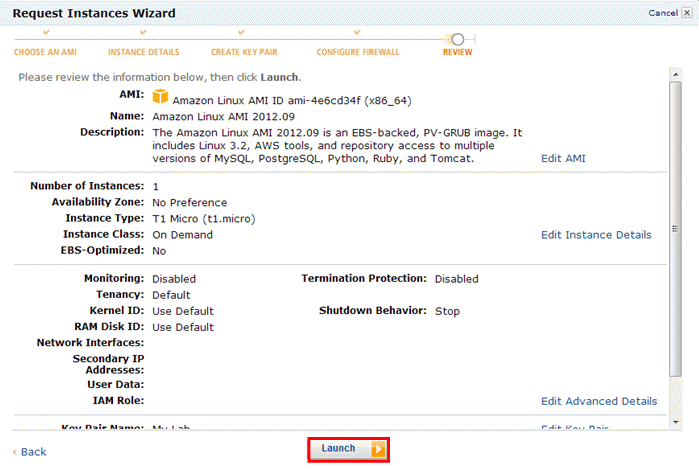Open the Edit Instance Details link
This screenshot has width=699, height=469.
[596, 234]
